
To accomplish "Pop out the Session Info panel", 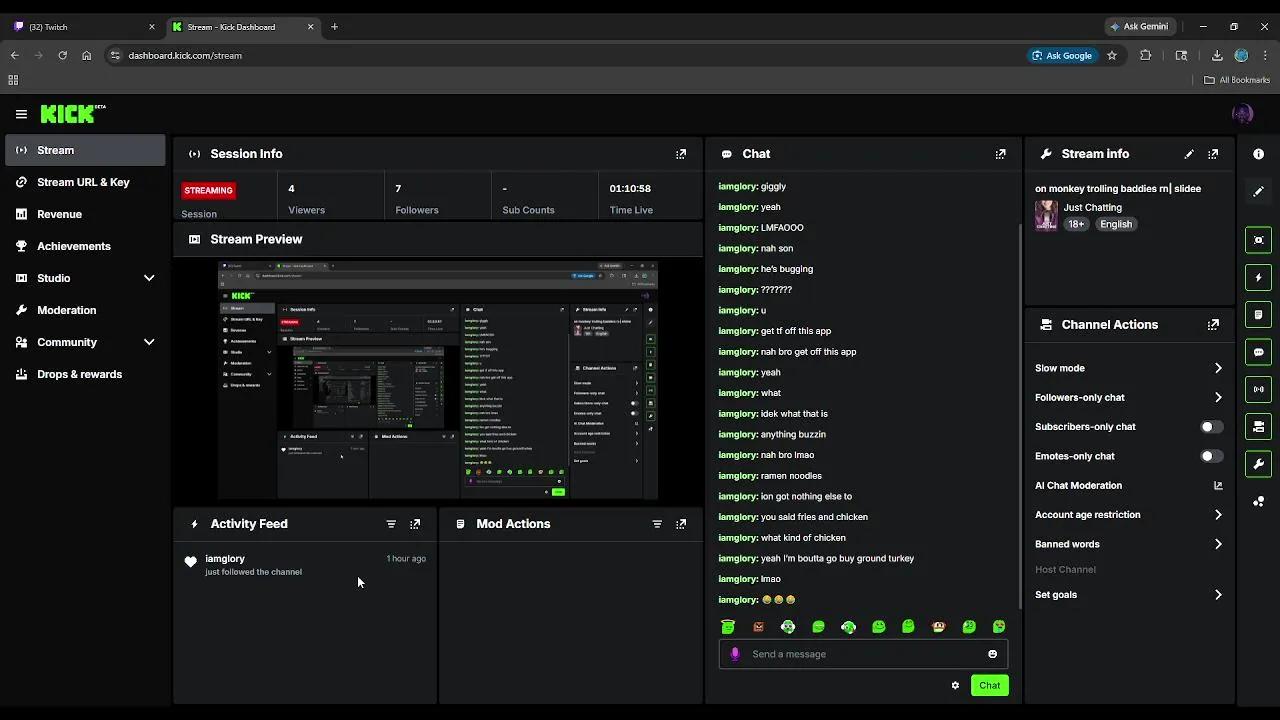I will click(x=681, y=154).
